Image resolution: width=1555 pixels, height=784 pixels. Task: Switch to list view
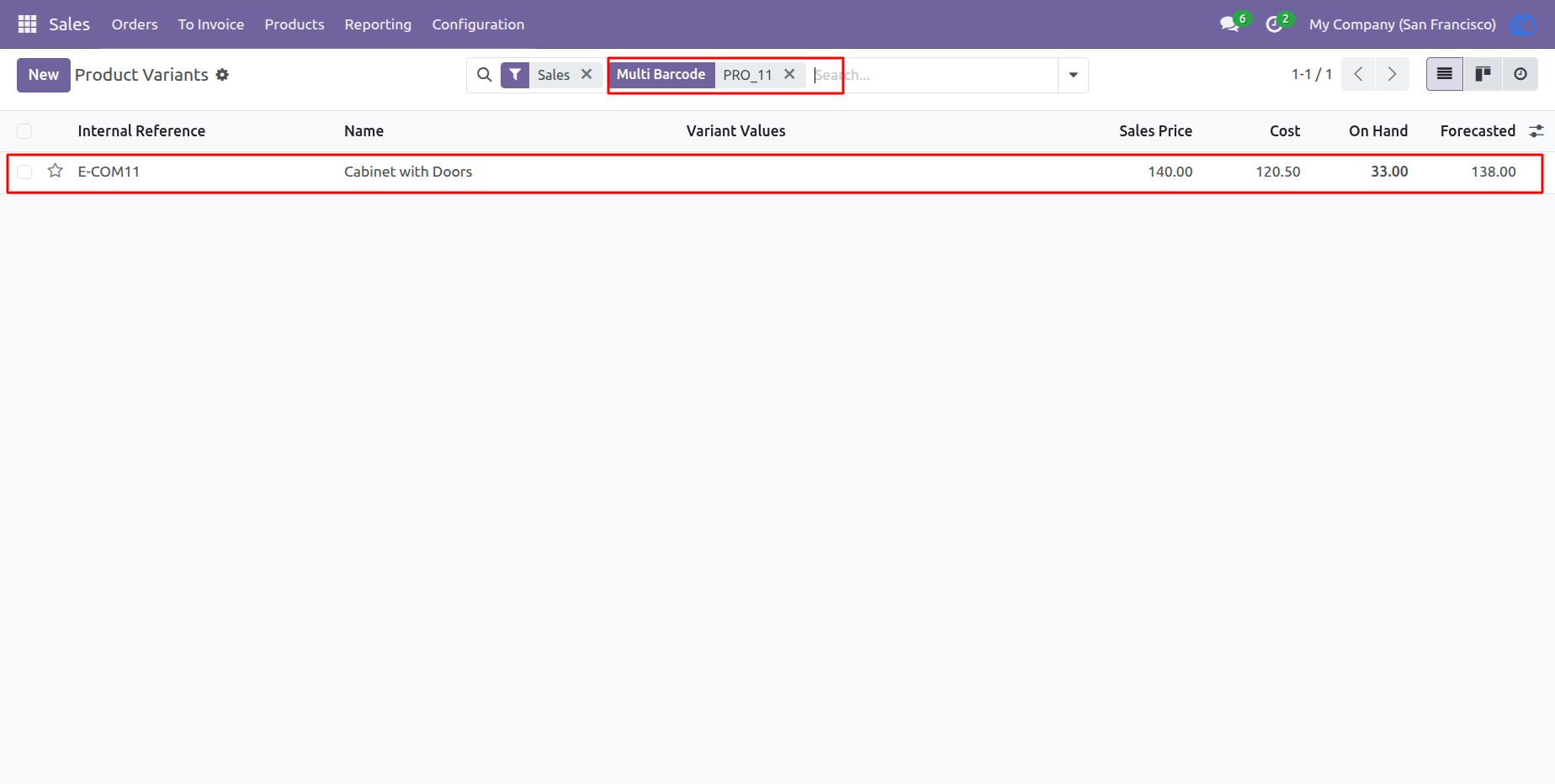(x=1445, y=74)
